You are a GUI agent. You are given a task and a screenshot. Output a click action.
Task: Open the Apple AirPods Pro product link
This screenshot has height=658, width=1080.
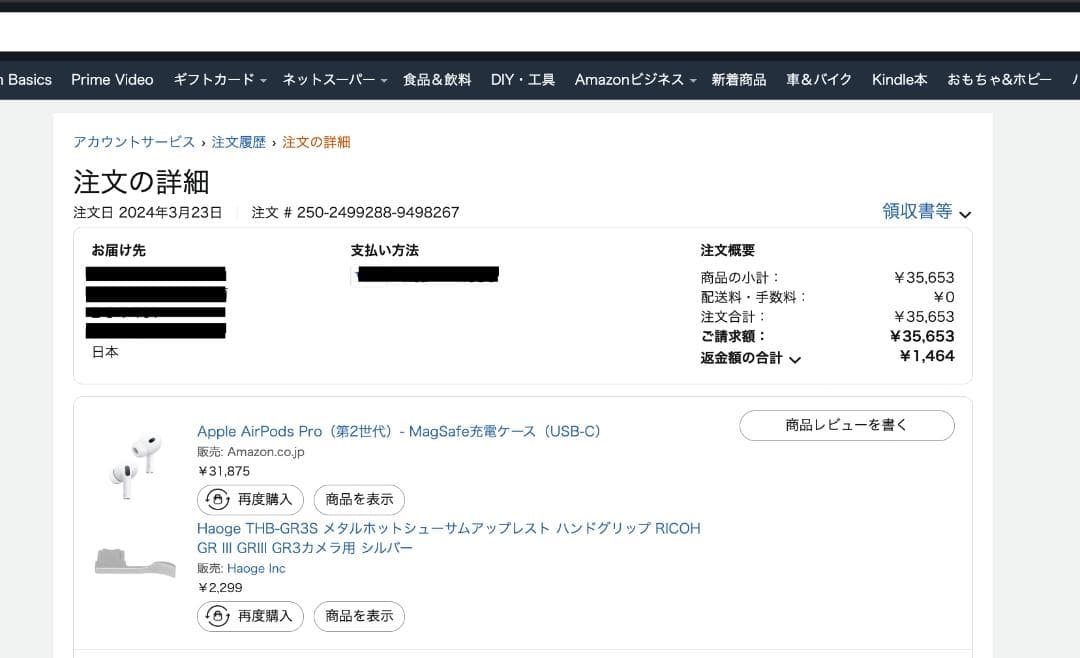click(399, 431)
